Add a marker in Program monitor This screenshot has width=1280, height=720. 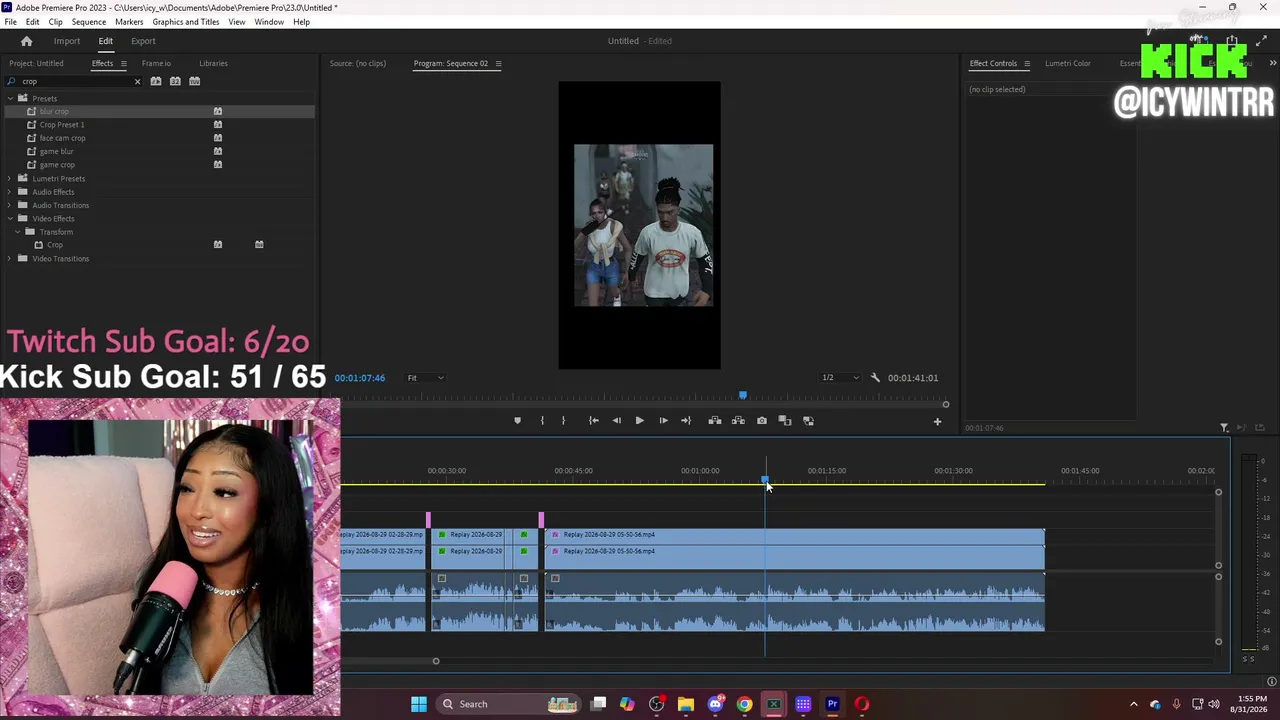pyautogui.click(x=517, y=421)
